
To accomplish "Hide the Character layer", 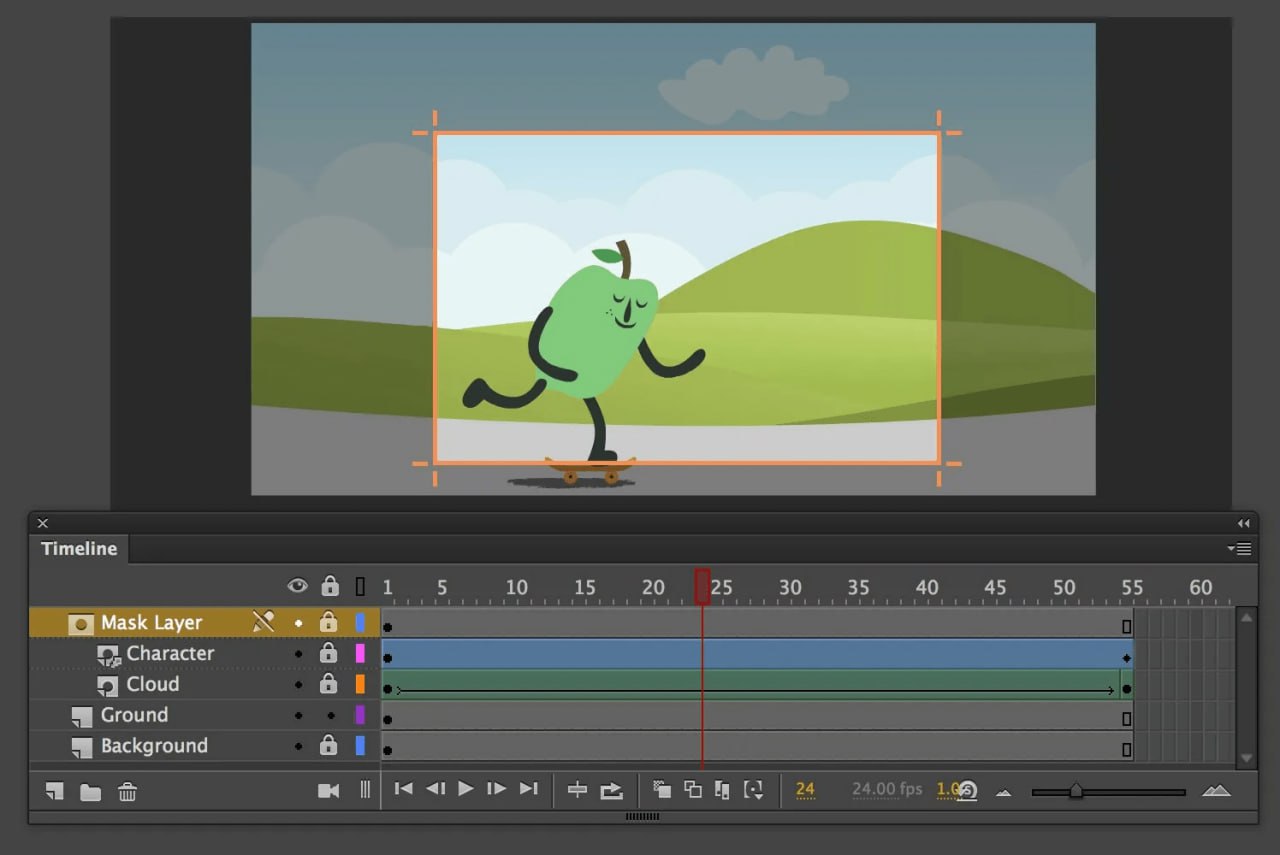I will pos(297,653).
